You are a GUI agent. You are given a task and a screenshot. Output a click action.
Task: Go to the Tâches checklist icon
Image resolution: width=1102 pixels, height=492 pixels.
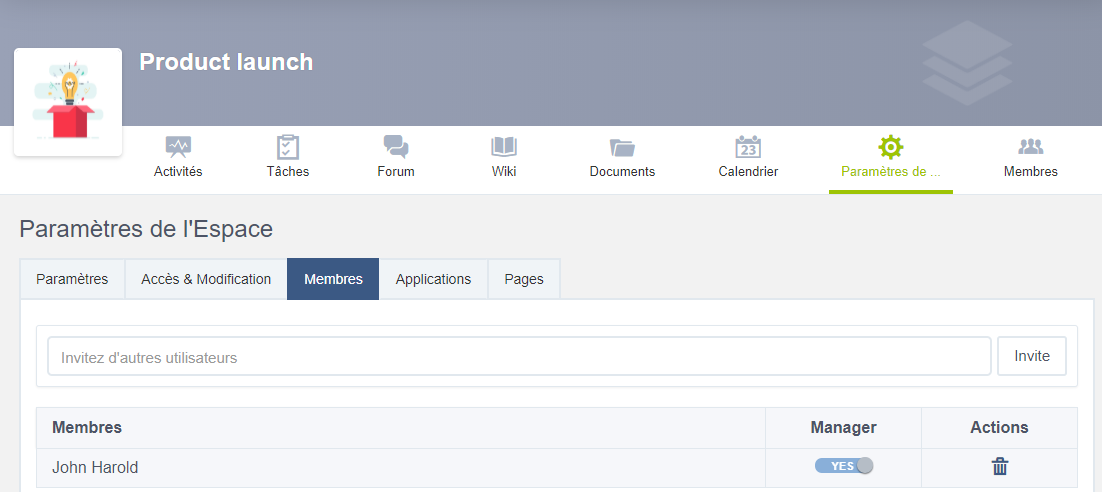[x=288, y=148]
